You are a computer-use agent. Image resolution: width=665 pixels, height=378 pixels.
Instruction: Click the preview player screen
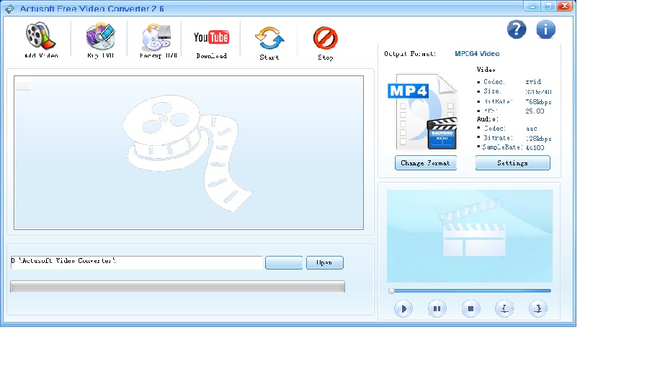[470, 236]
